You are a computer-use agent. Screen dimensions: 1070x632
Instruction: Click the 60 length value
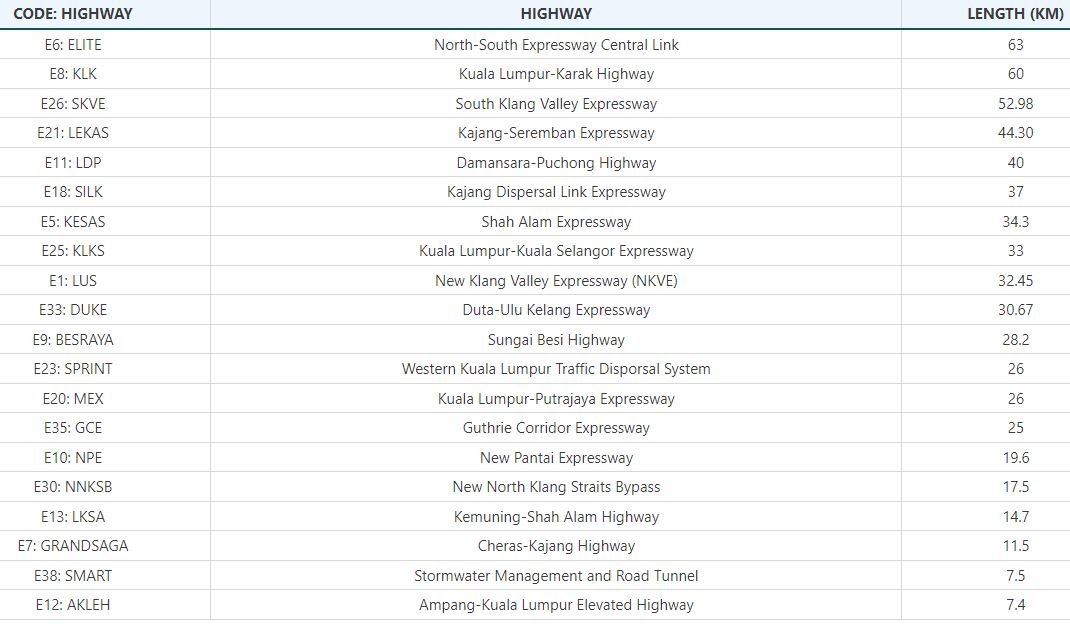[x=1015, y=74]
